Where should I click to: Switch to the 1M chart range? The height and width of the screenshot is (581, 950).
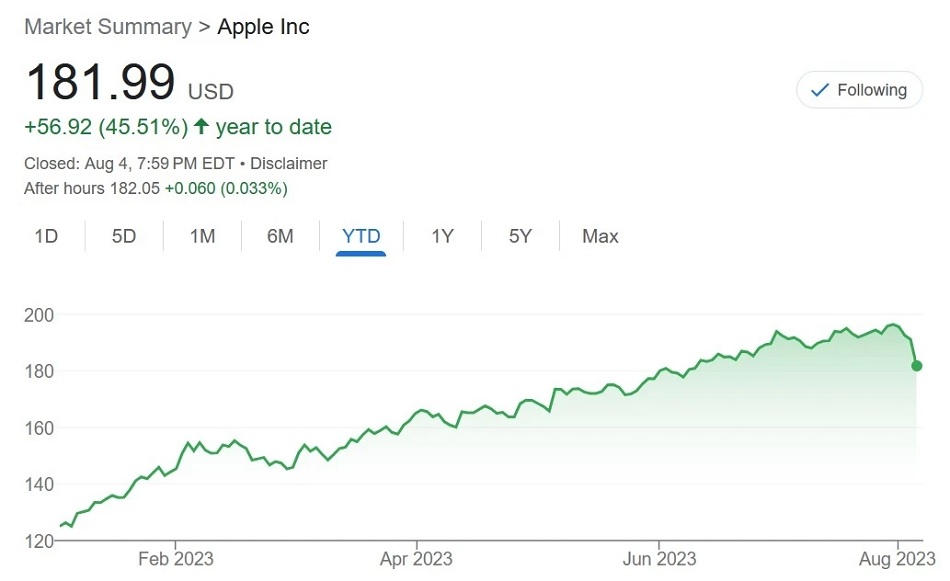click(x=202, y=236)
